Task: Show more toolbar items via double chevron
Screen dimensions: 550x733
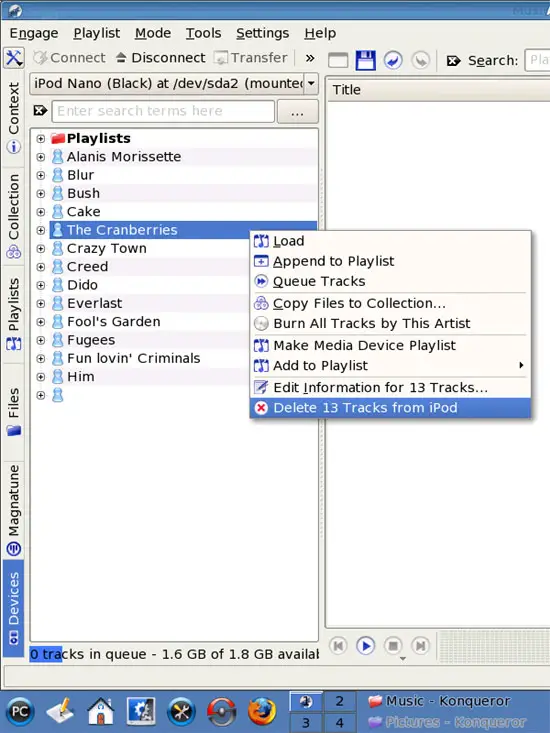Action: 309,58
